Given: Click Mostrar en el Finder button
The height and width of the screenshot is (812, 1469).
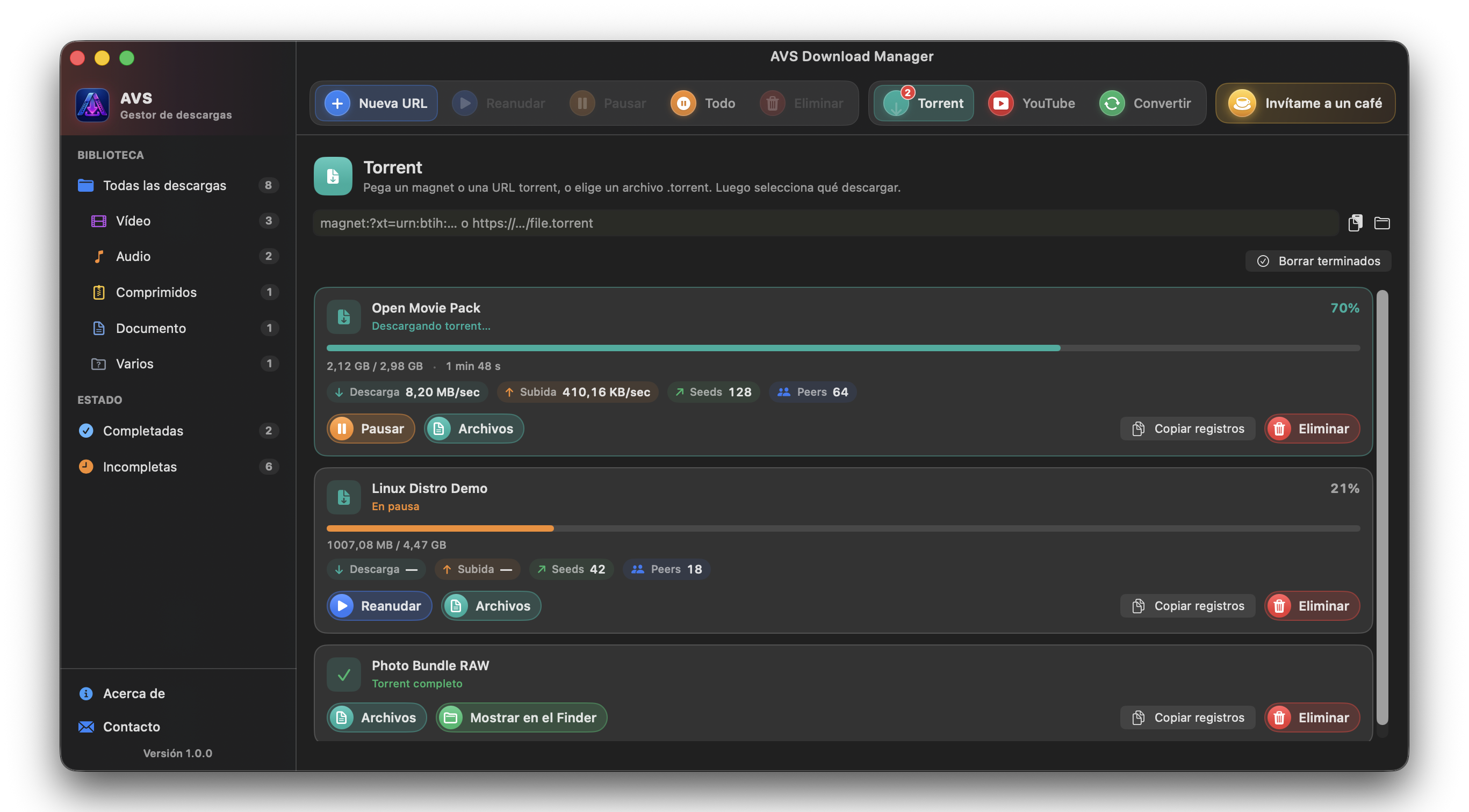Looking at the screenshot, I should (x=521, y=717).
